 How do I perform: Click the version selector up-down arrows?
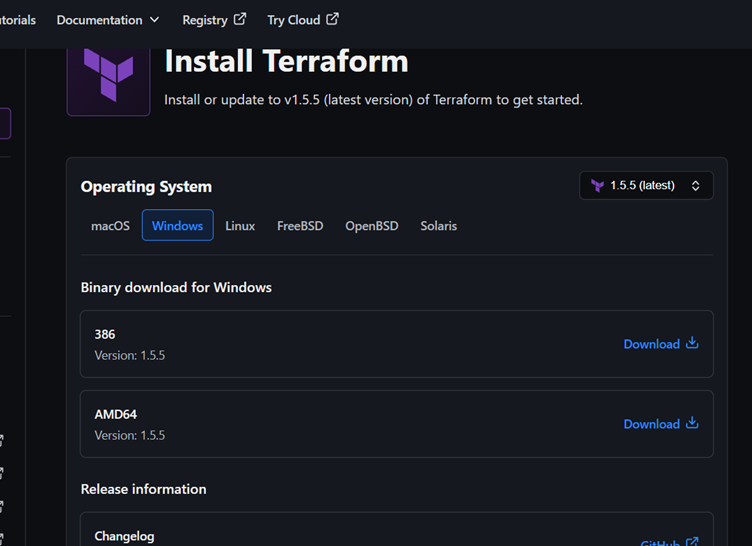[x=695, y=186]
